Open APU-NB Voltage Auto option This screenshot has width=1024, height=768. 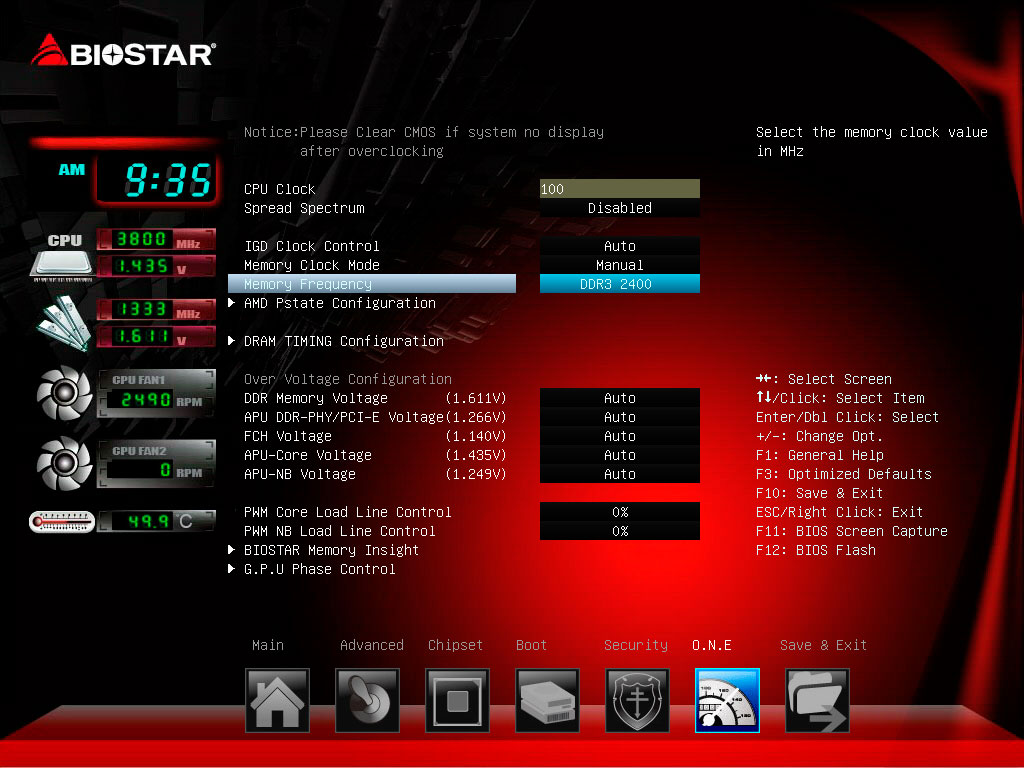coord(620,473)
